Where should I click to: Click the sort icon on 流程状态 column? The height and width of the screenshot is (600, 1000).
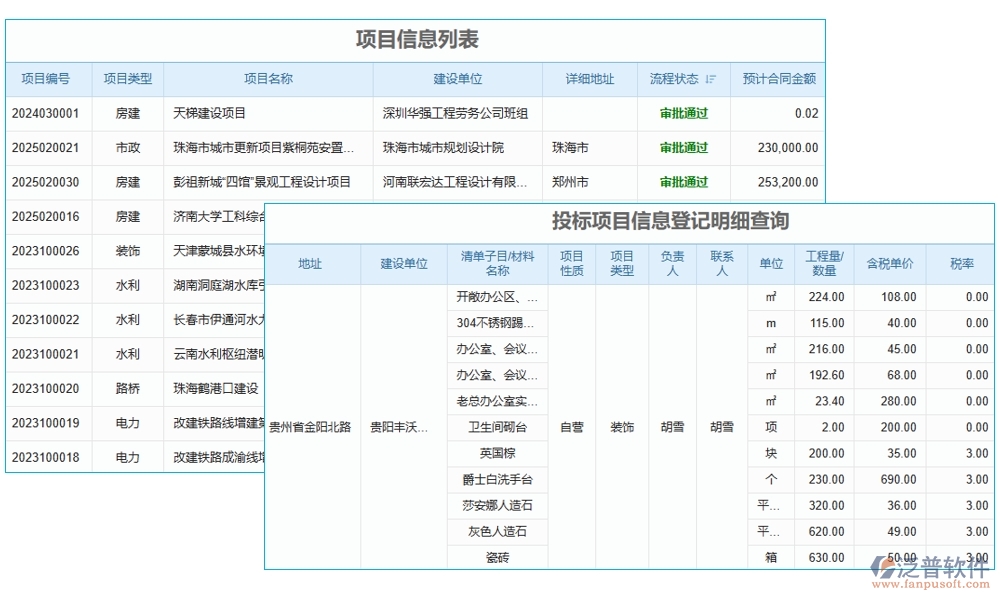[712, 79]
